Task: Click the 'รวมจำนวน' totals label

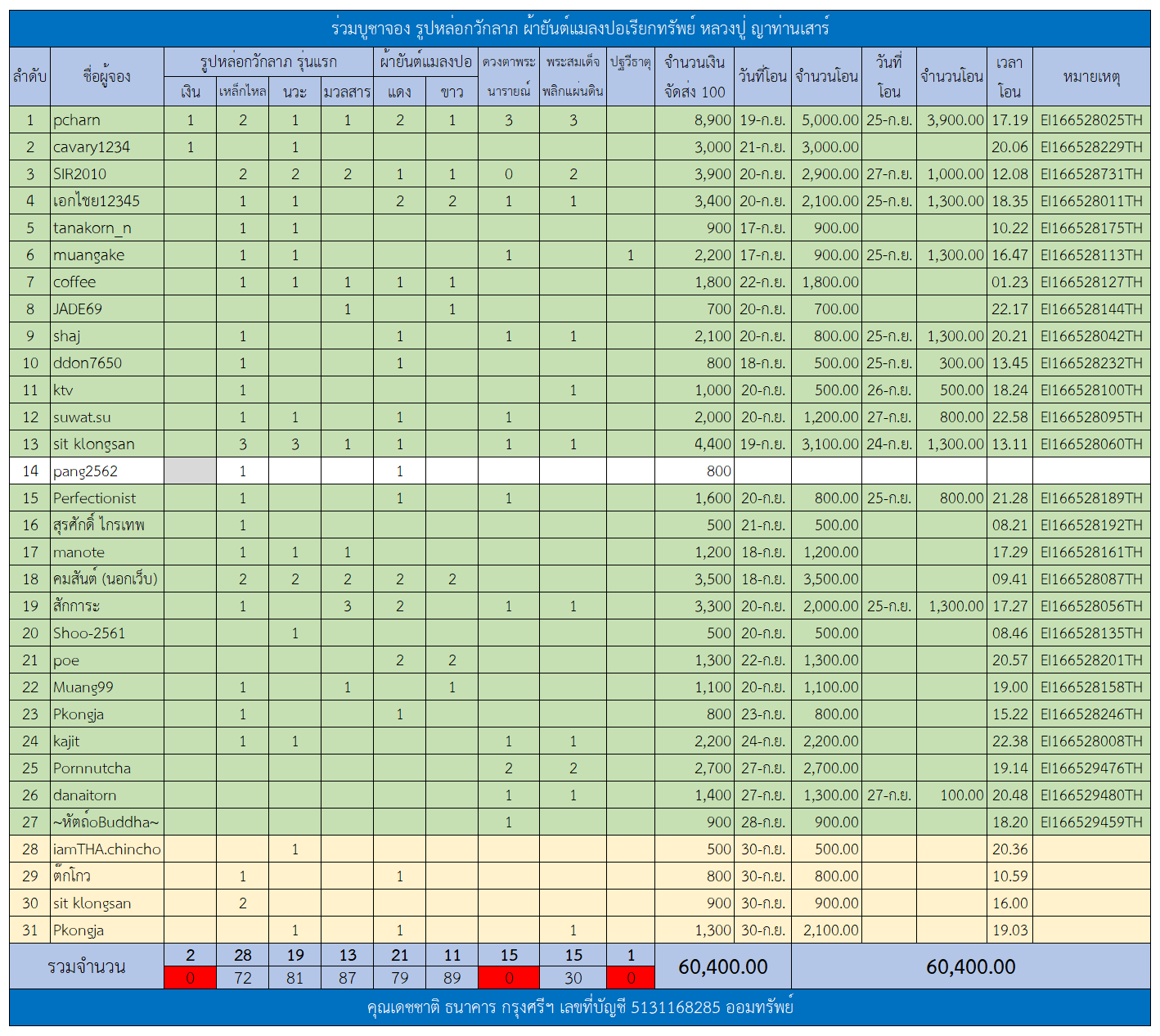Action: tap(87, 966)
